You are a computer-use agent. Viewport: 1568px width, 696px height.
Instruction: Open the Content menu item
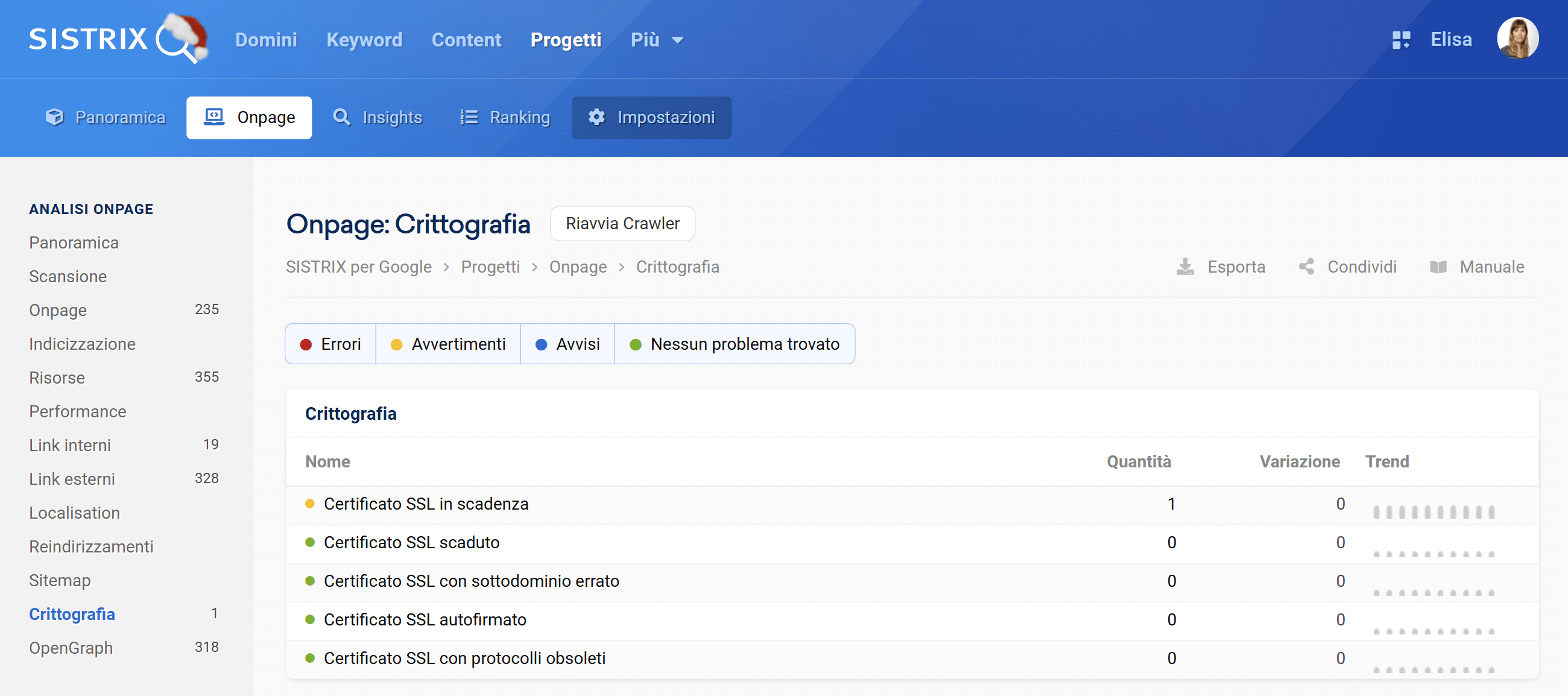[x=466, y=40]
